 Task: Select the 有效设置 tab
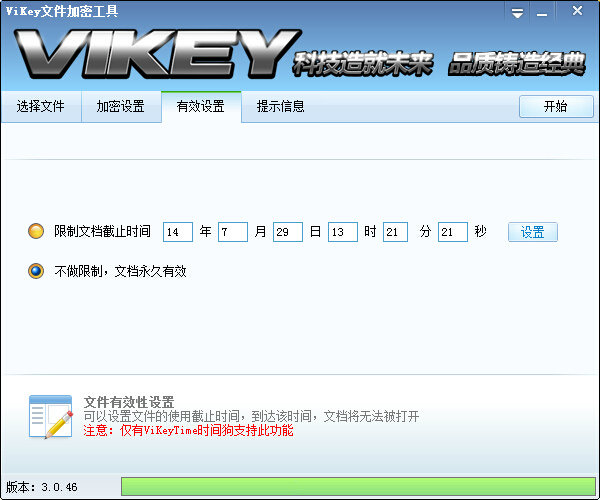point(201,106)
